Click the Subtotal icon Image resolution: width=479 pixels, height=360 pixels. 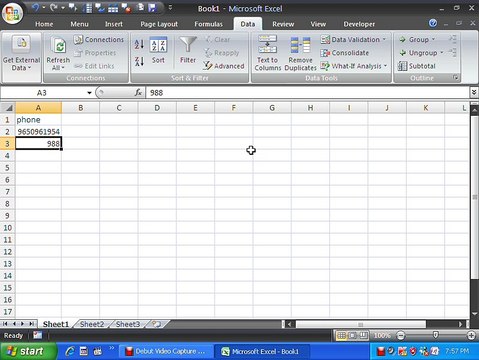402,66
